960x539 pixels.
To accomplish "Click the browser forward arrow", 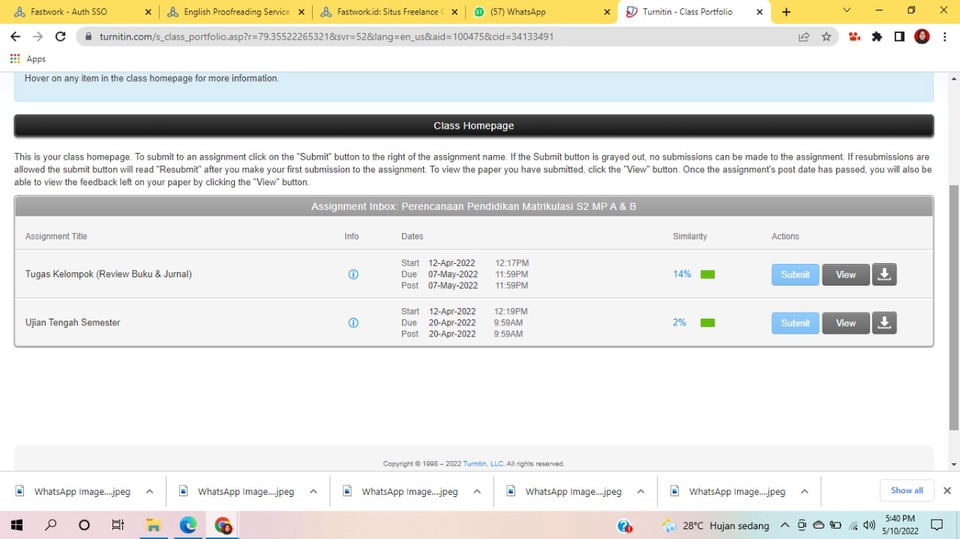I will click(x=38, y=37).
